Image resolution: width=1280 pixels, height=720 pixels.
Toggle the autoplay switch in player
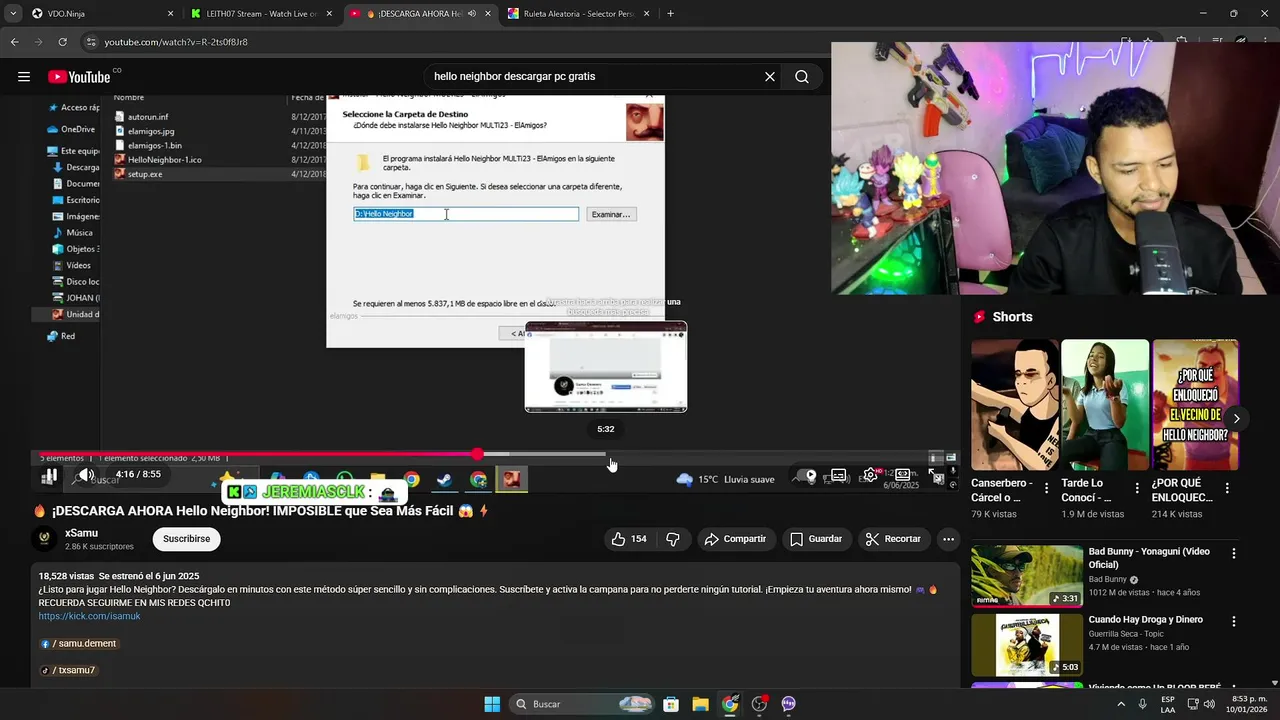point(806,475)
